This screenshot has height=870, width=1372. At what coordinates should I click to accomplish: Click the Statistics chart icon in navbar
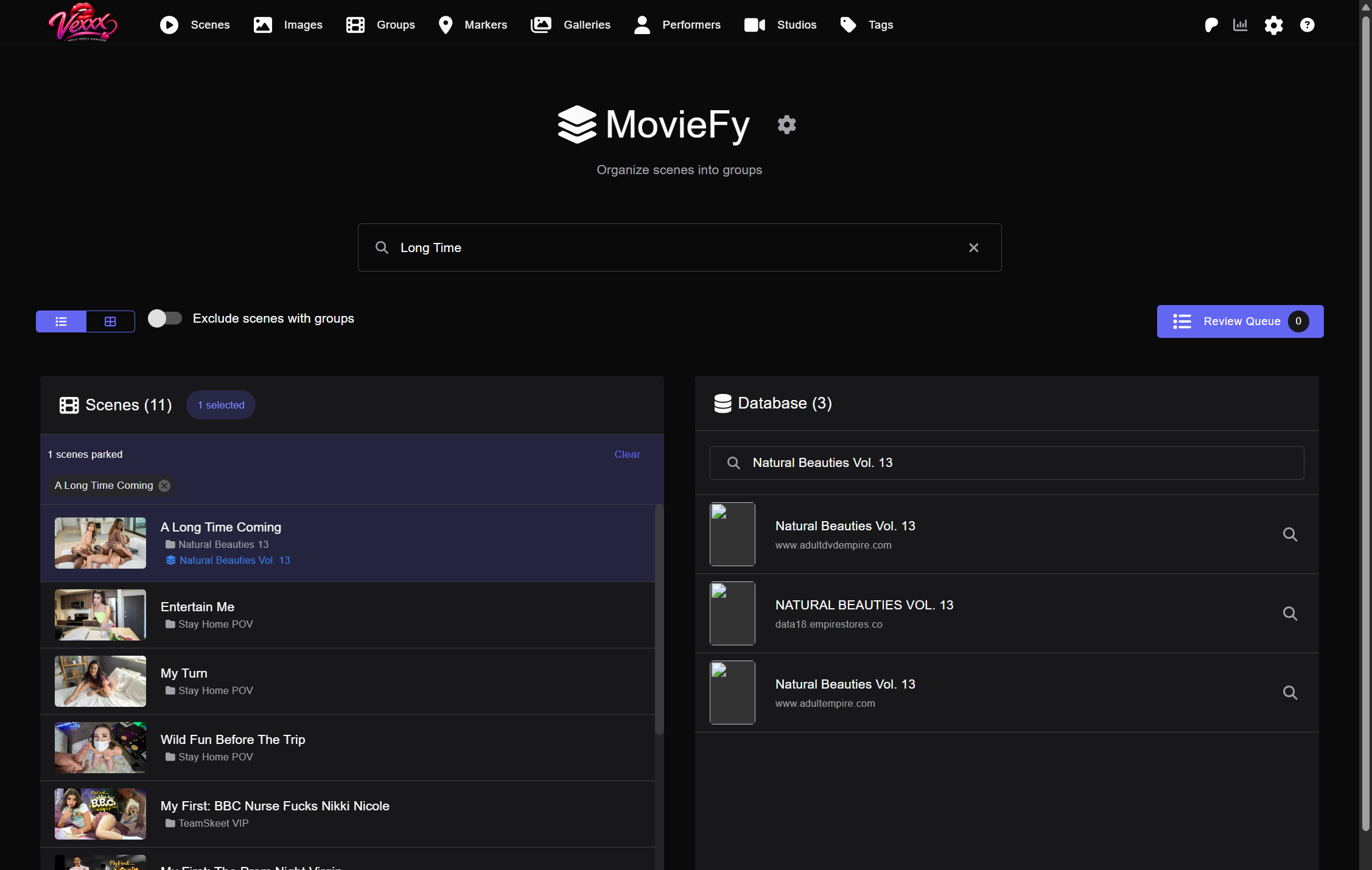[x=1240, y=25]
